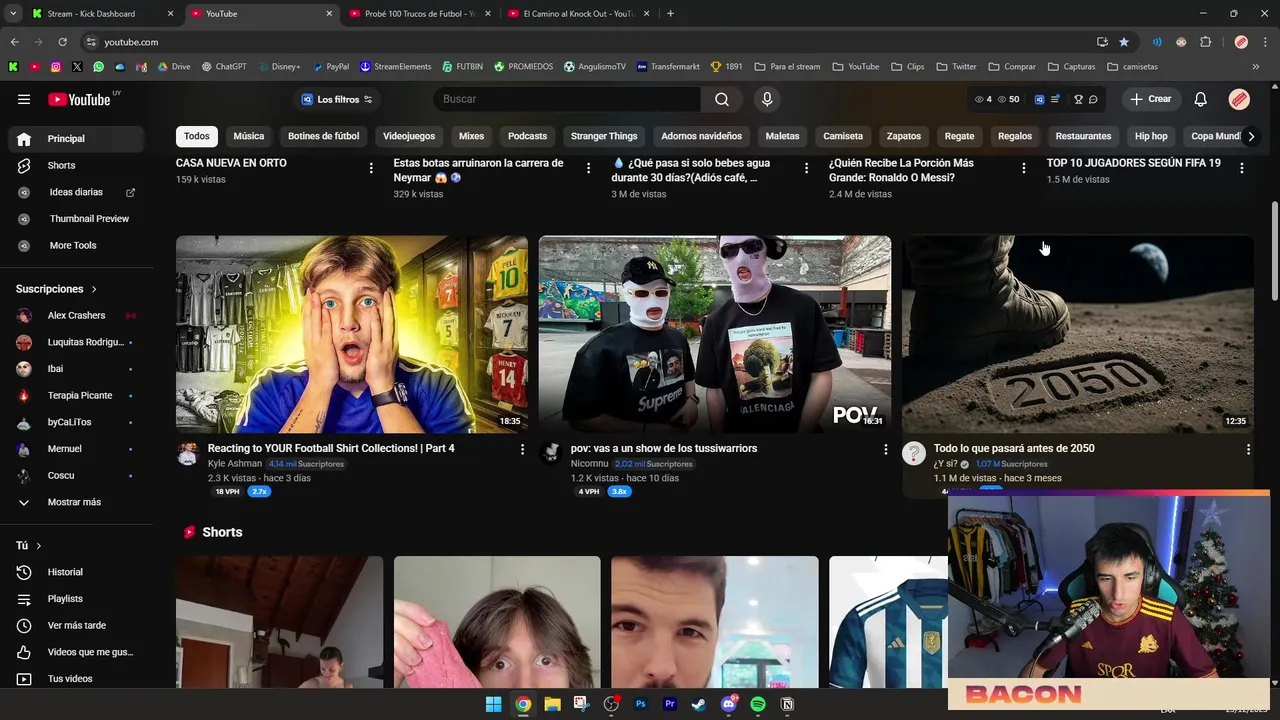Image resolution: width=1280 pixels, height=720 pixels.
Task: Open Terapia Picante subscription channel
Action: (x=76, y=395)
